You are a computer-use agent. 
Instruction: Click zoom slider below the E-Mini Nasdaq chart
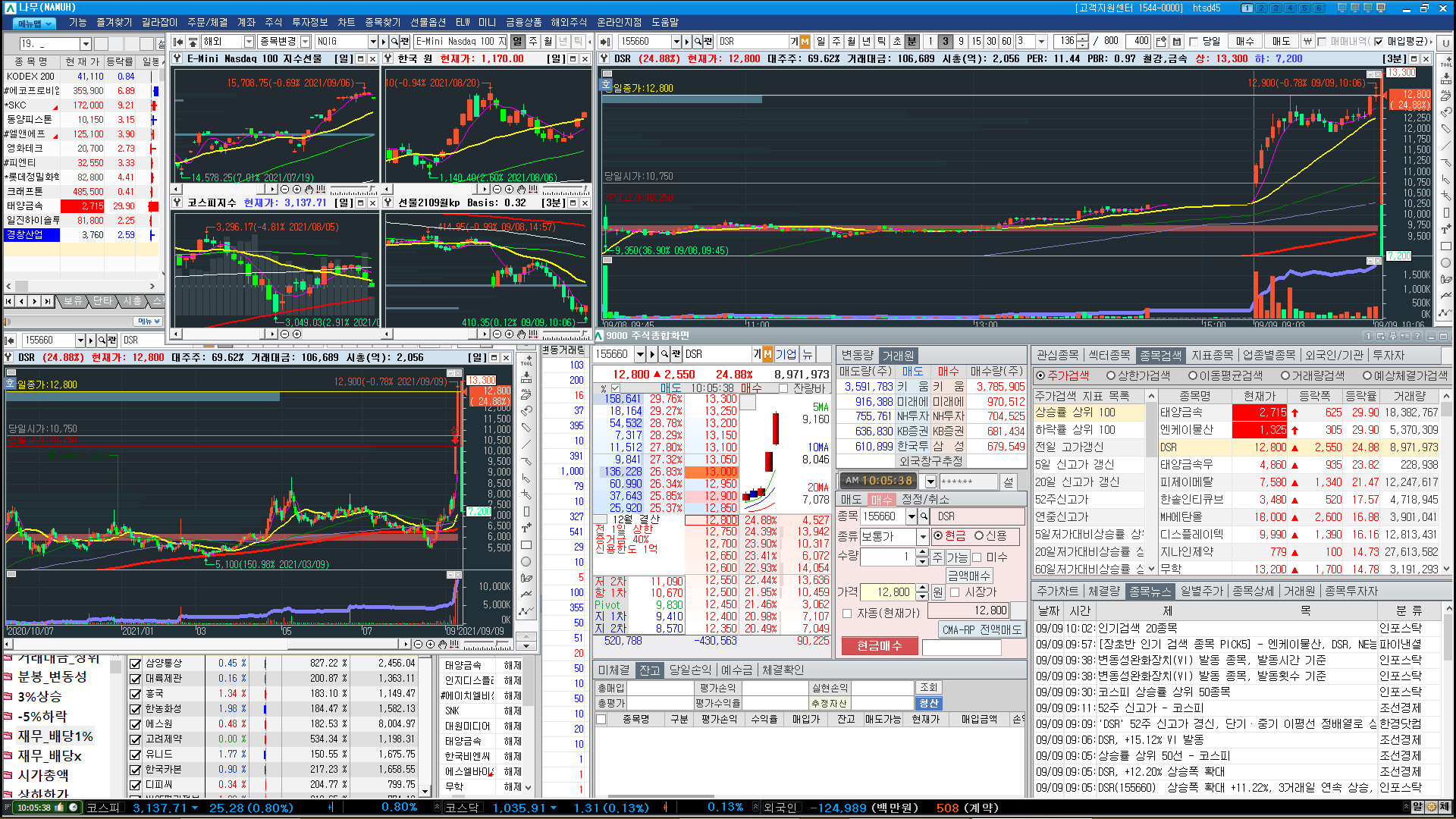pos(353,189)
